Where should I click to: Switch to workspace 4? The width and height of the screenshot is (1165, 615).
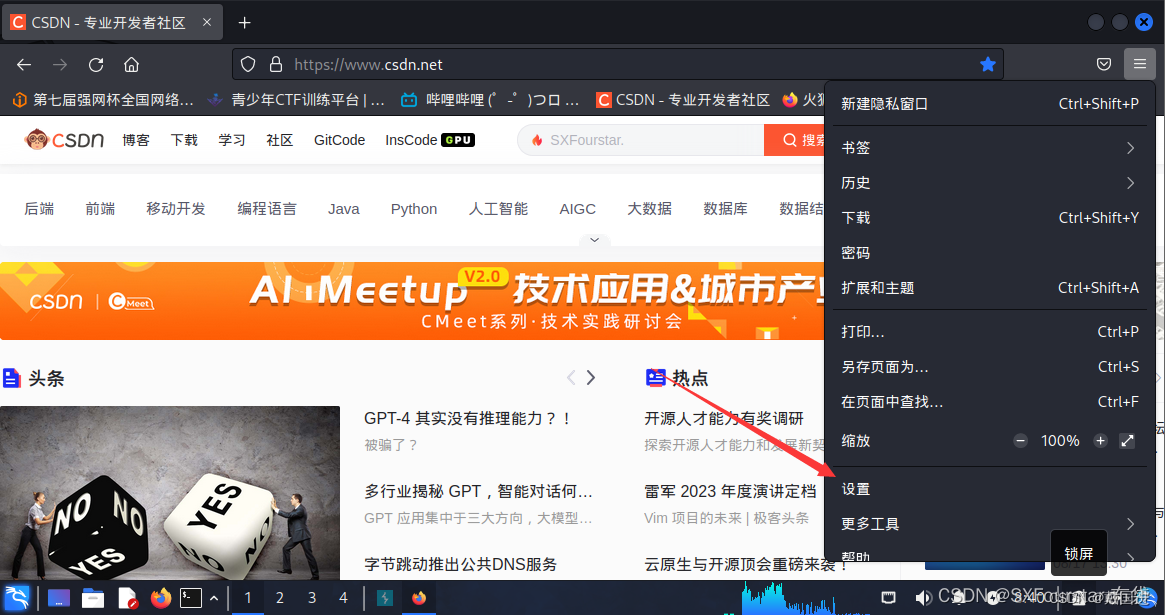click(343, 598)
